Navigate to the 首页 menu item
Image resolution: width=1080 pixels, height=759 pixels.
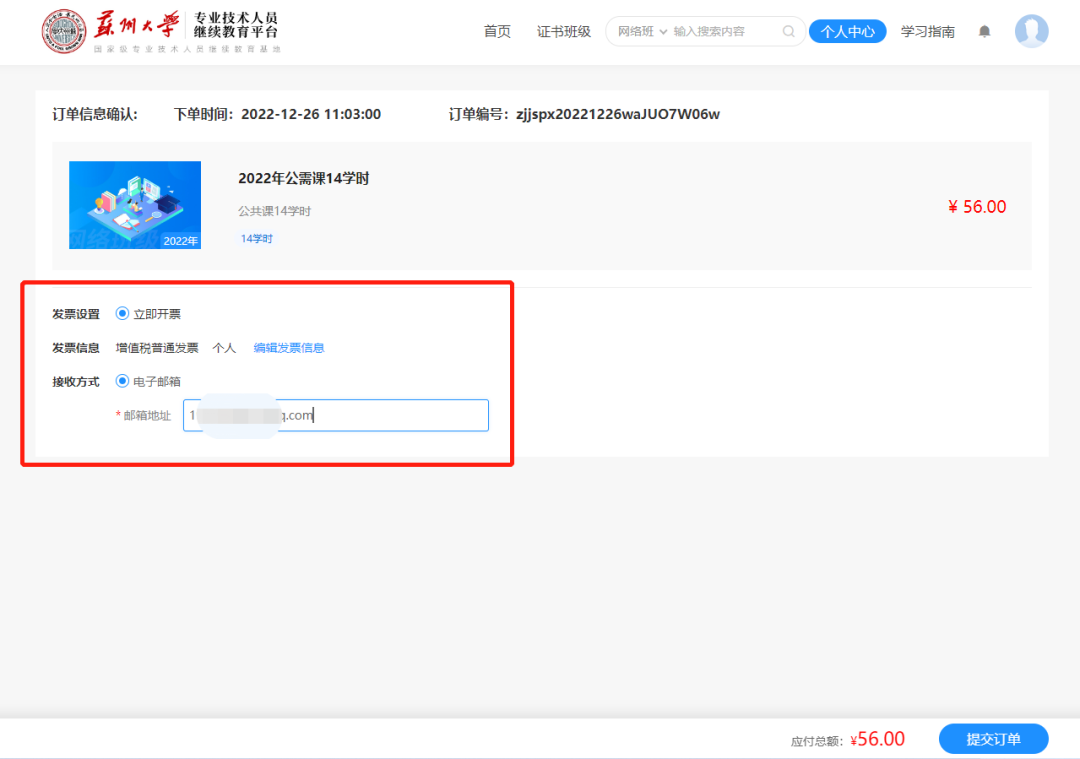[497, 31]
